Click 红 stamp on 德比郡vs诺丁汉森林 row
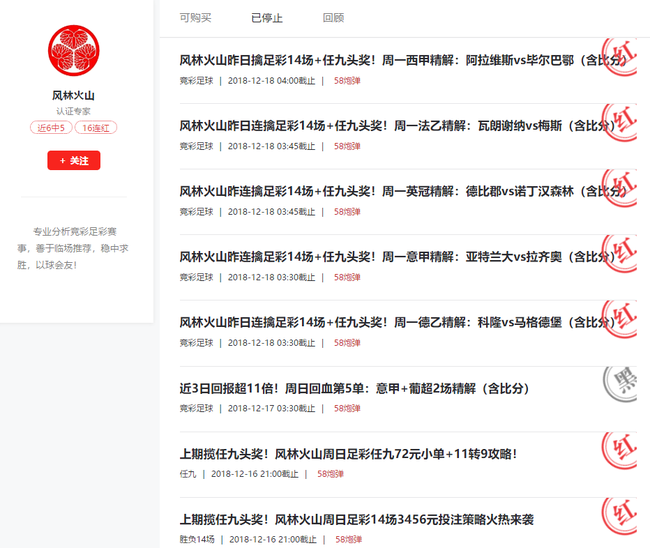 click(x=619, y=188)
